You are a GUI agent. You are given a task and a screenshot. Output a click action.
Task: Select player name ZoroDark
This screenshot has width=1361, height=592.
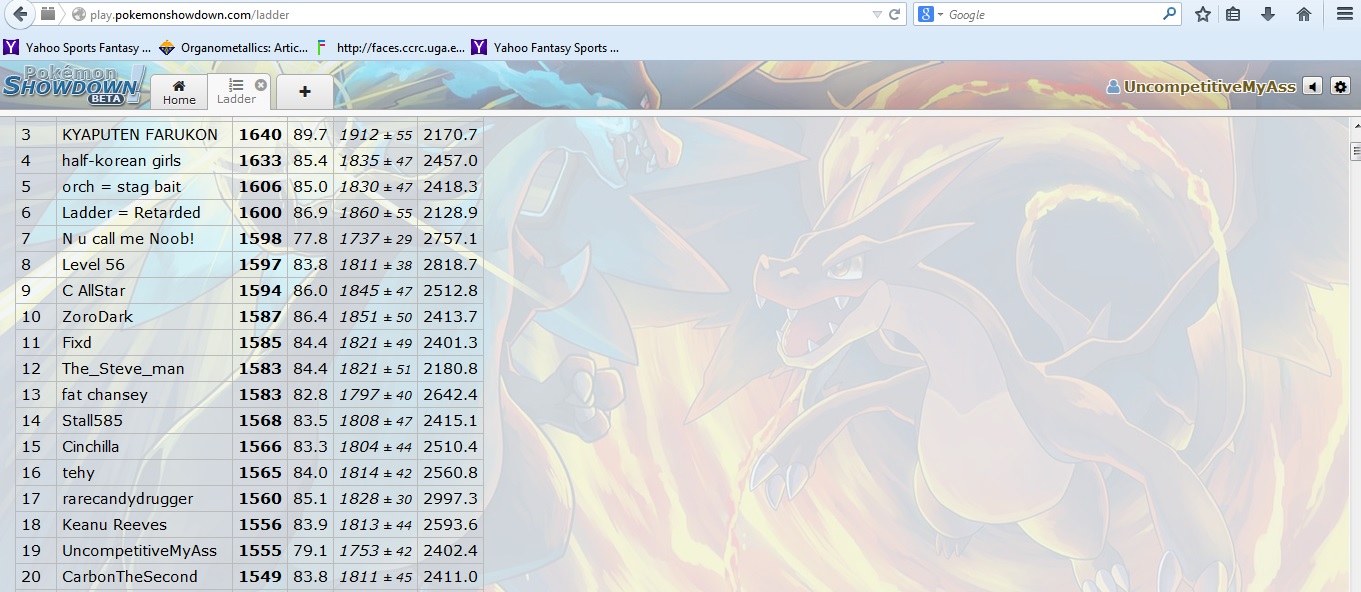pos(97,316)
